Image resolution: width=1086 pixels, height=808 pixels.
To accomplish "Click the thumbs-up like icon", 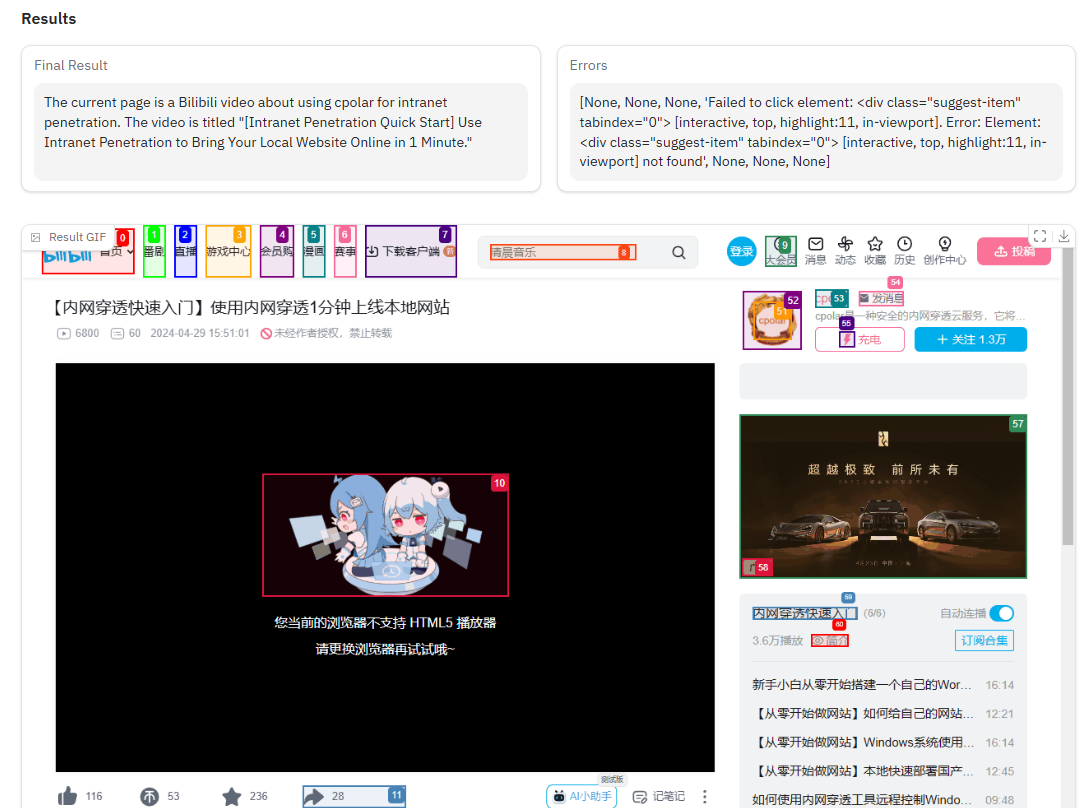I will [68, 796].
